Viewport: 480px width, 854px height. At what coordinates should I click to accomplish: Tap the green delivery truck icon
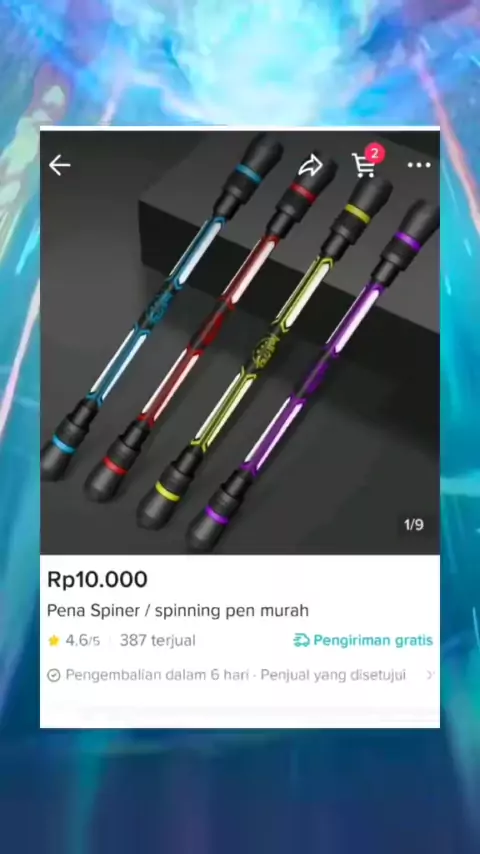click(301, 640)
